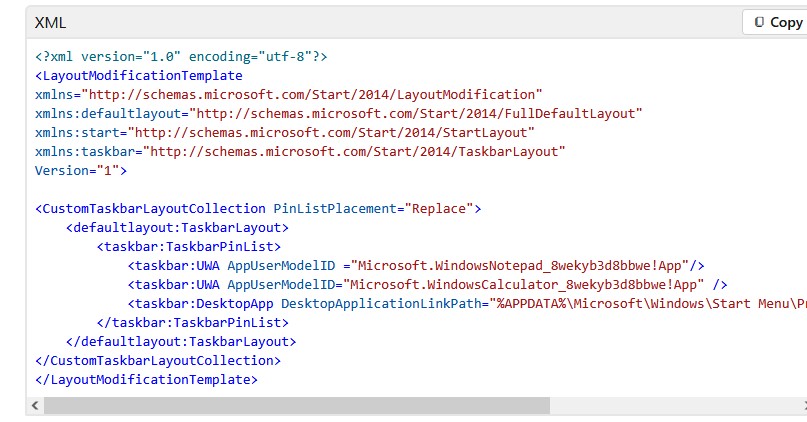Viewport: 807px width, 422px height.
Task: Click the xmlns:start StartLayout line
Action: coord(285,133)
